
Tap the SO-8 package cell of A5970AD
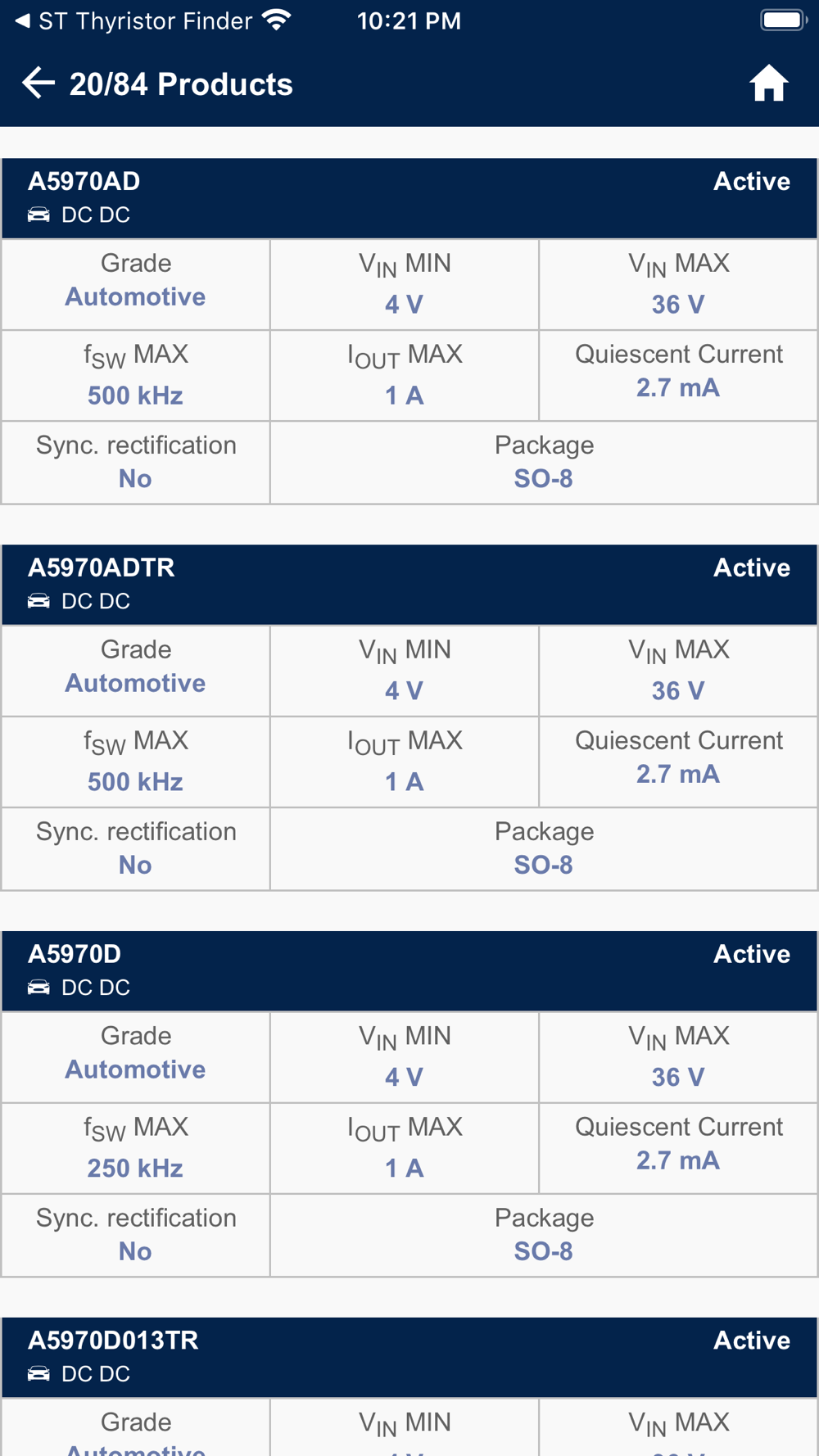click(544, 463)
